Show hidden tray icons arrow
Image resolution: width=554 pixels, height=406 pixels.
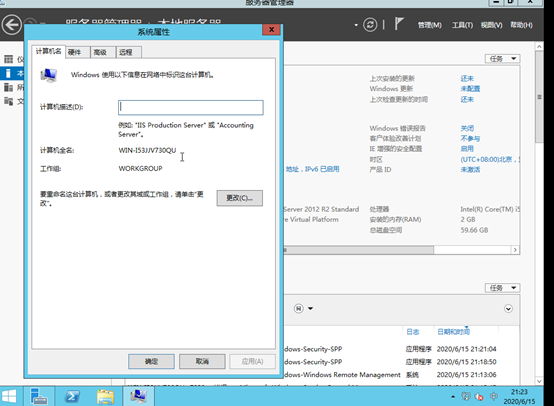click(453, 397)
